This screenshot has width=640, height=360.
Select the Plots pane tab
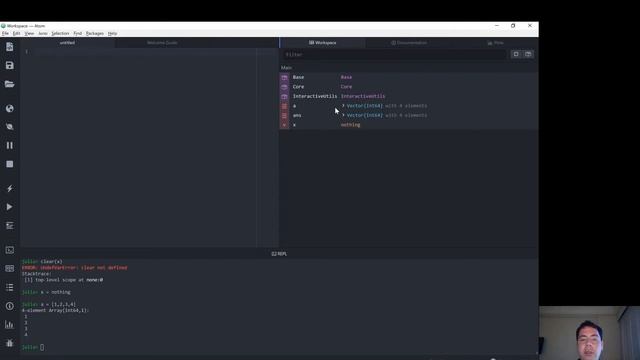(496, 42)
